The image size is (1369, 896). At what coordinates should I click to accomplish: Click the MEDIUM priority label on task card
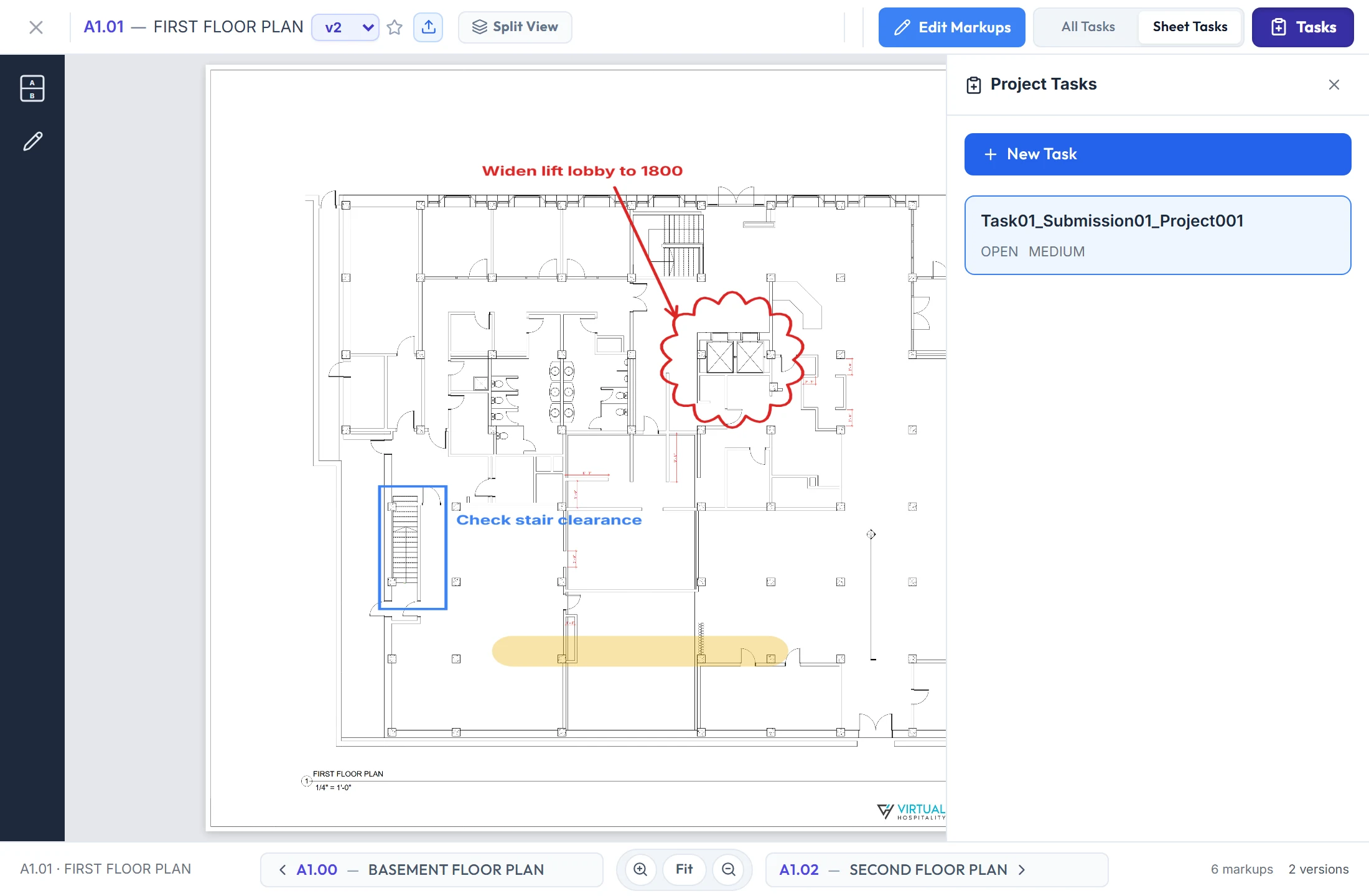point(1056,251)
